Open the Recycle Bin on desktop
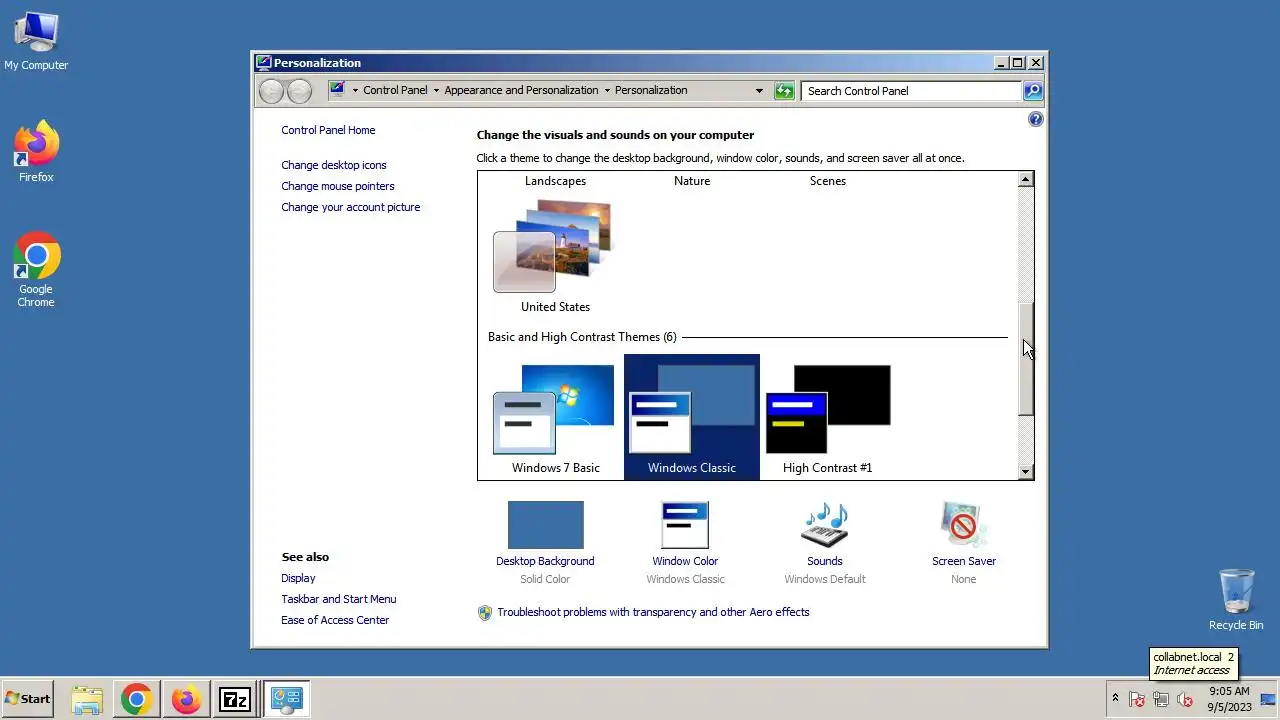Screen dimensions: 1280x720 (1235, 599)
